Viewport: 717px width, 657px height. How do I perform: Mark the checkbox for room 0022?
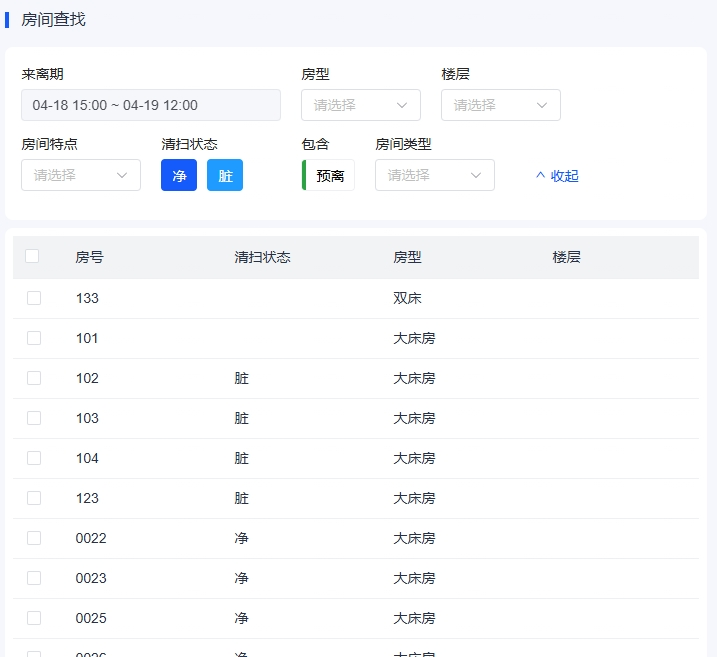[x=34, y=538]
